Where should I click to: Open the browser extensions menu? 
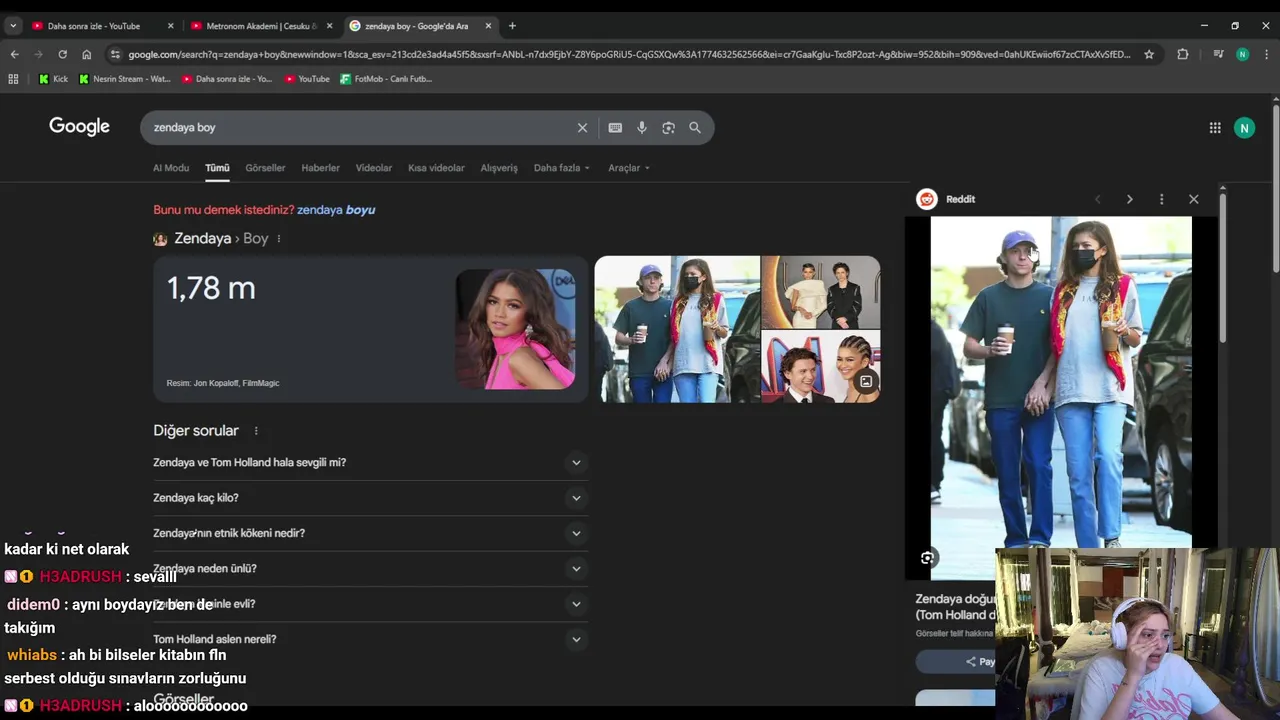pyautogui.click(x=1183, y=54)
